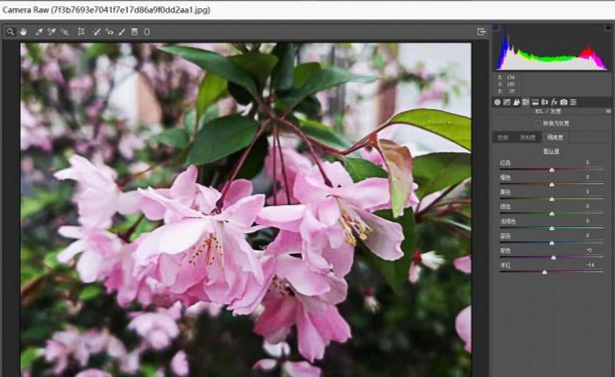
Task: Toggle highlight clipping warning in histogram
Action: click(x=608, y=27)
